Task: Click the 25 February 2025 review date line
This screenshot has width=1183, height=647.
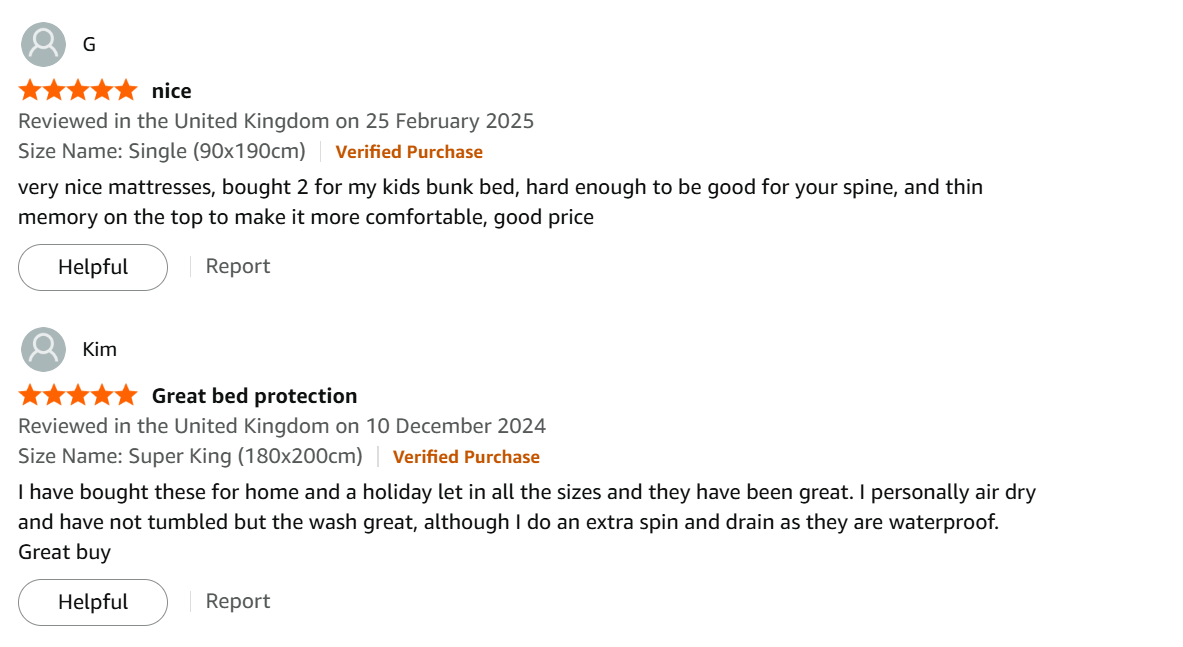Action: click(276, 121)
